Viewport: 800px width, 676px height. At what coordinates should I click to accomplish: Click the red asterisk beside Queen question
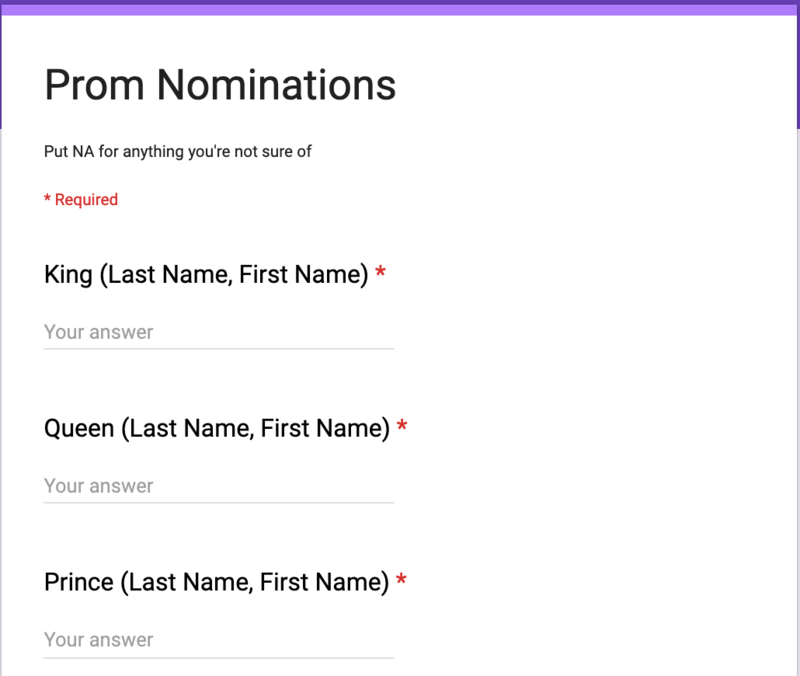point(402,425)
